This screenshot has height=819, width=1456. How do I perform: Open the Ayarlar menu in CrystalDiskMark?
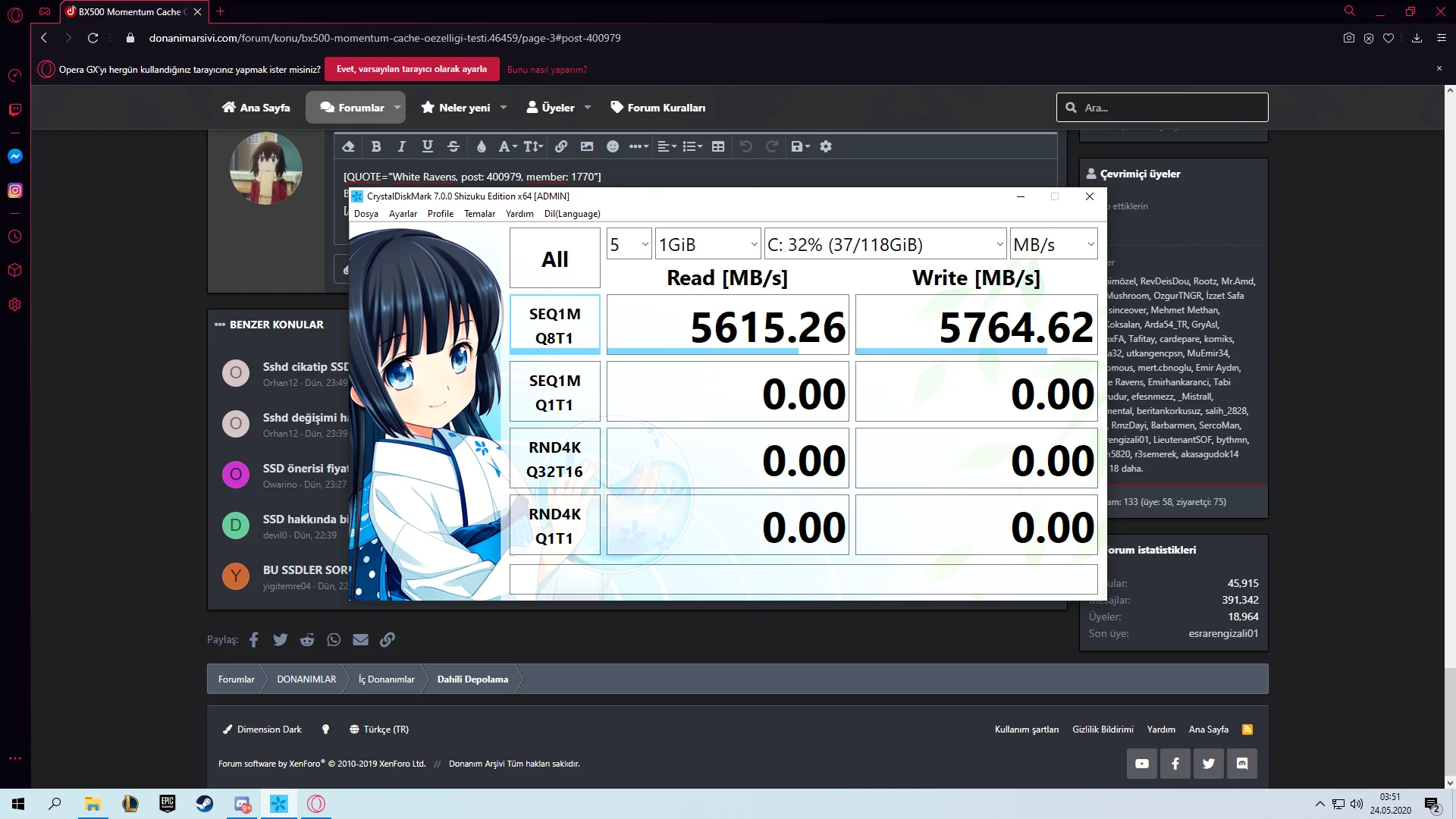403,214
